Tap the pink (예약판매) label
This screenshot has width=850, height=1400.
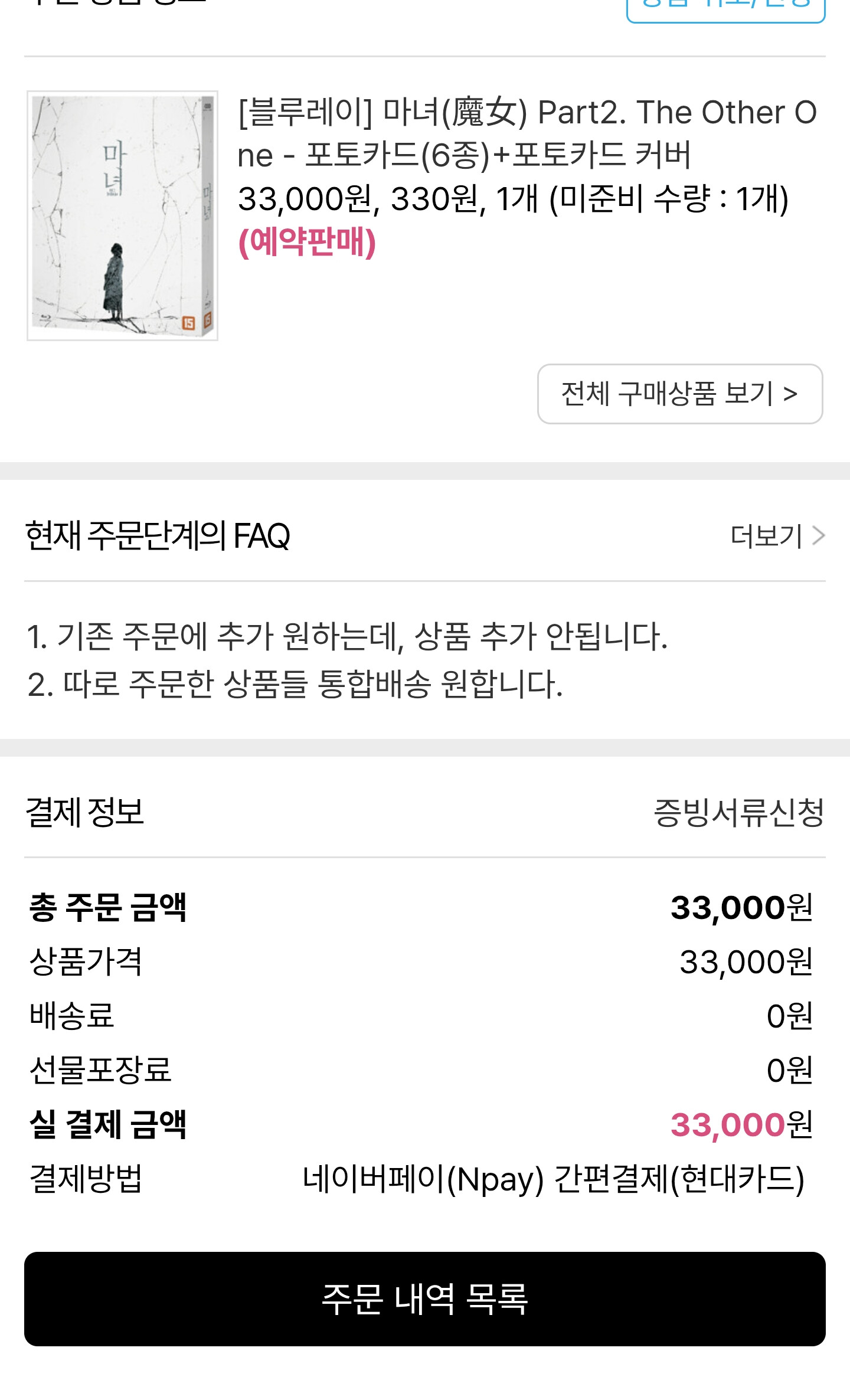click(307, 242)
